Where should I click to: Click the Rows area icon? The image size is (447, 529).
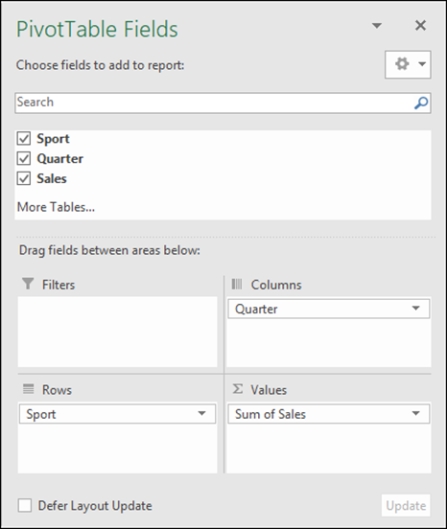point(28,389)
